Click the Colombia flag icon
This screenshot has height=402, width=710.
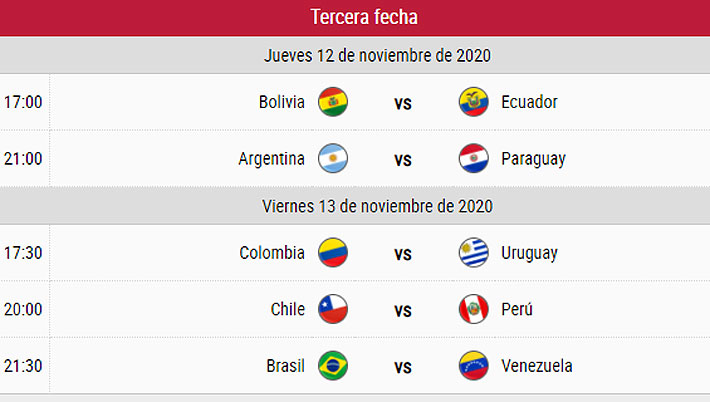(x=333, y=253)
